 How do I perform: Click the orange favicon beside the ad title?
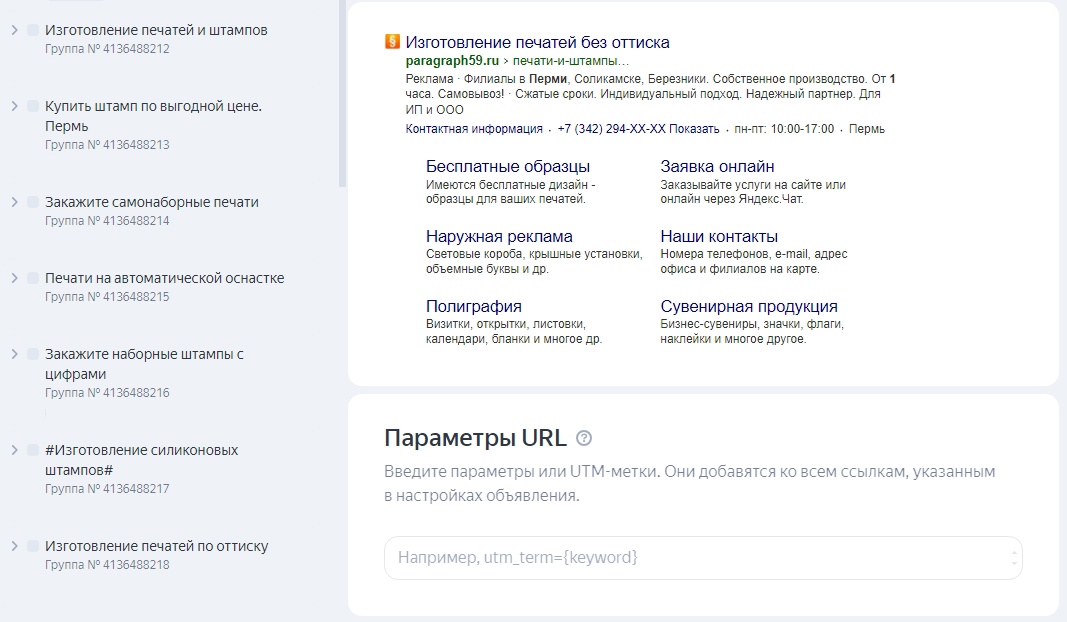(393, 42)
